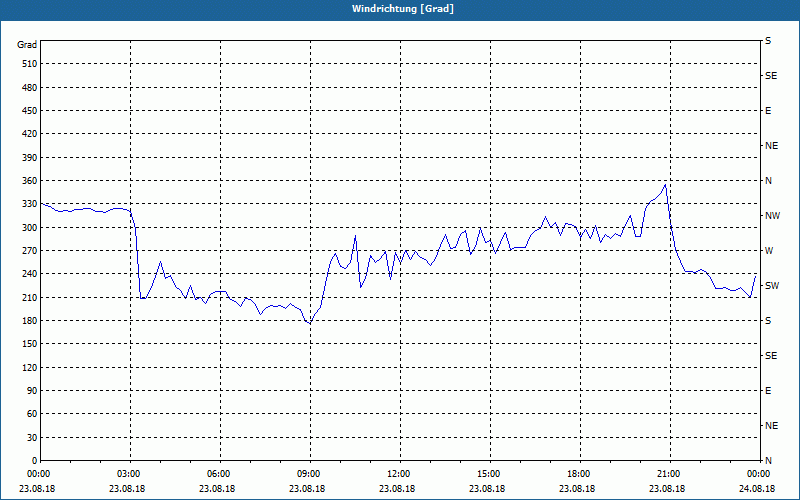This screenshot has width=800, height=500.
Task: Click the 150 degree axis label
Action: coord(30,343)
